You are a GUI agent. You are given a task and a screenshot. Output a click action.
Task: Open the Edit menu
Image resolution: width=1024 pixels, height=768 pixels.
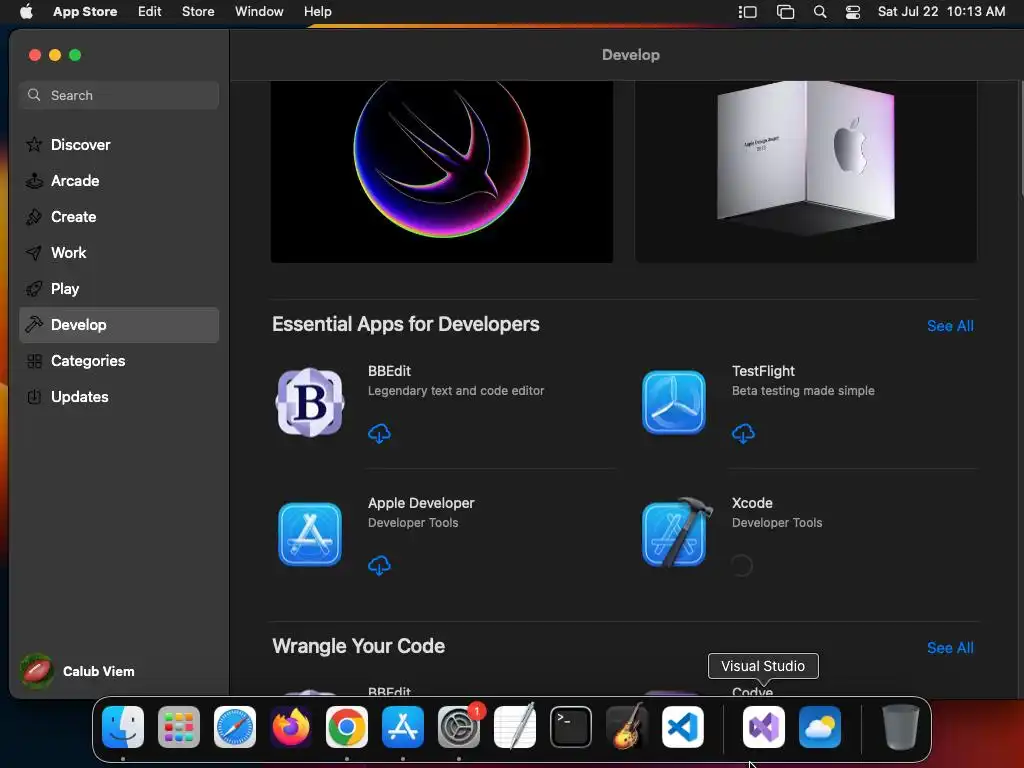click(x=150, y=12)
